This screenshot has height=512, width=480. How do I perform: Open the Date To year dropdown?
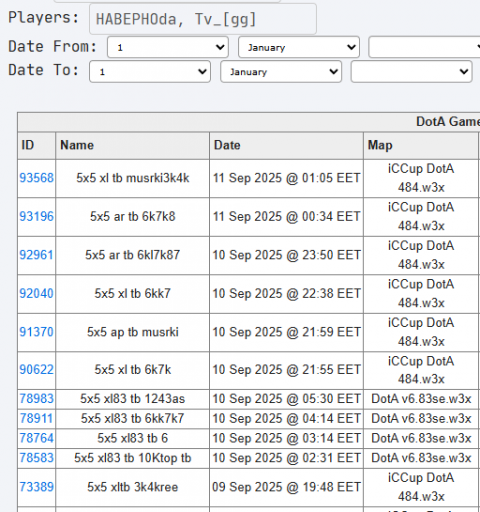pos(411,71)
